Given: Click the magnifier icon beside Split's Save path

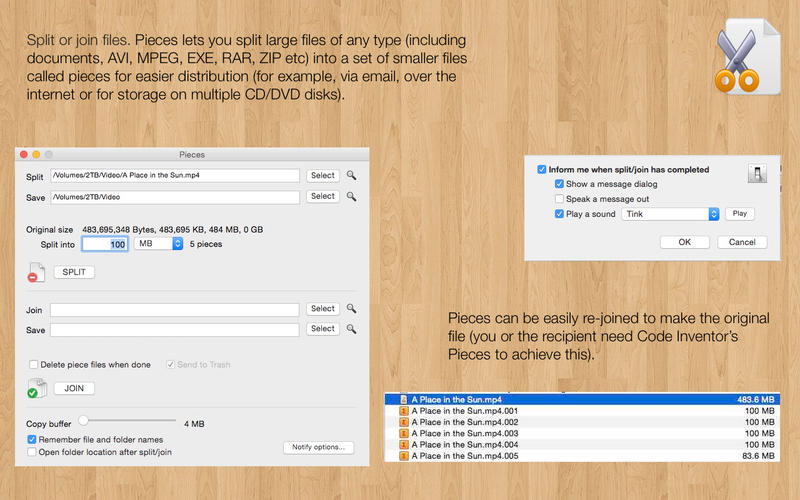Looking at the screenshot, I should coord(352,197).
